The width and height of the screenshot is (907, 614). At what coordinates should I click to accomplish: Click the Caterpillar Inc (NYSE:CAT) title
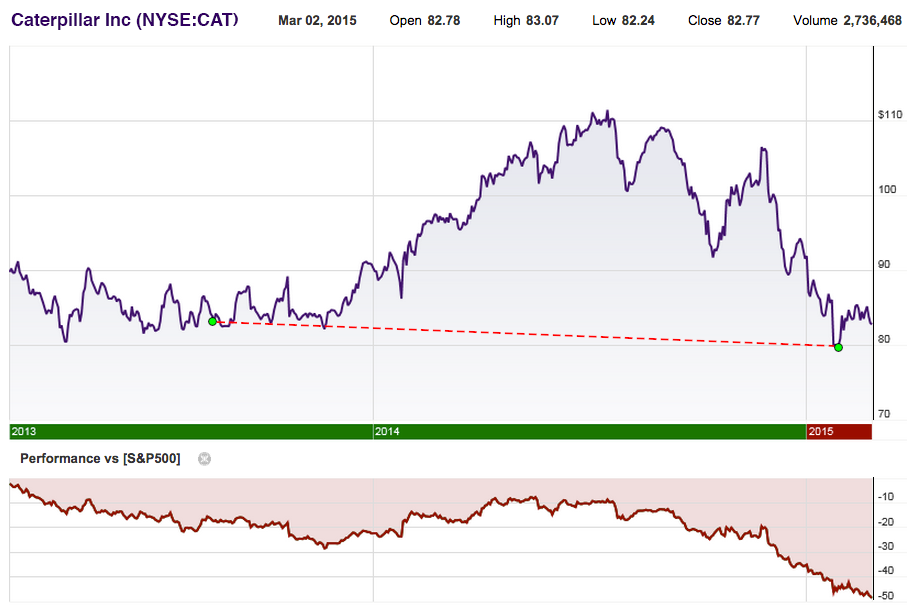tap(124, 20)
